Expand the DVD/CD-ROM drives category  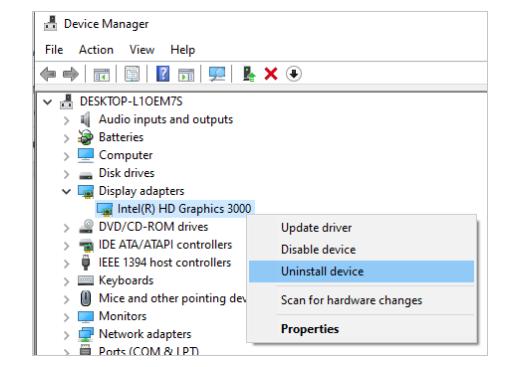(67, 228)
